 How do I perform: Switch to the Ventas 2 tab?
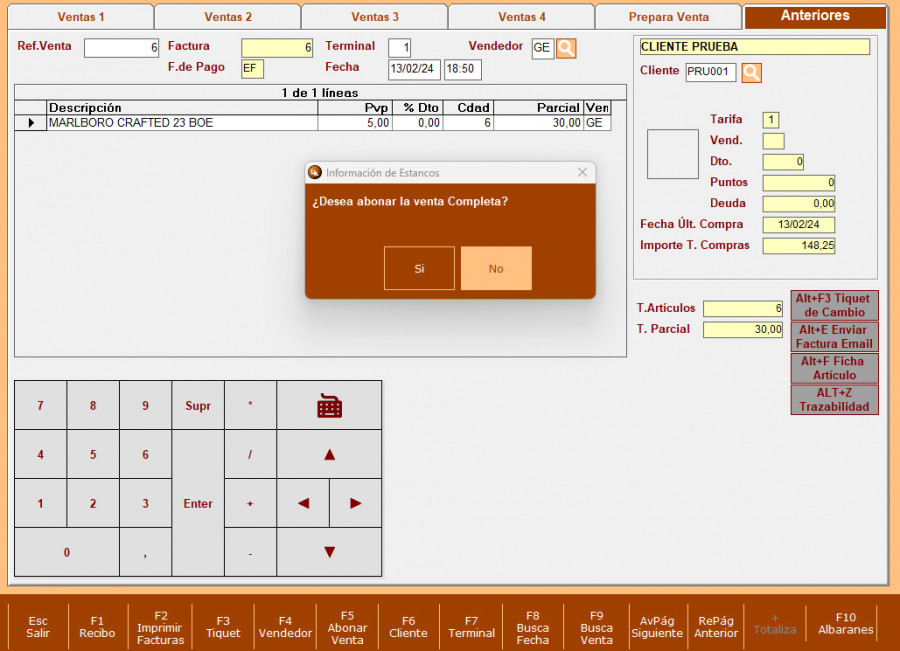228,17
